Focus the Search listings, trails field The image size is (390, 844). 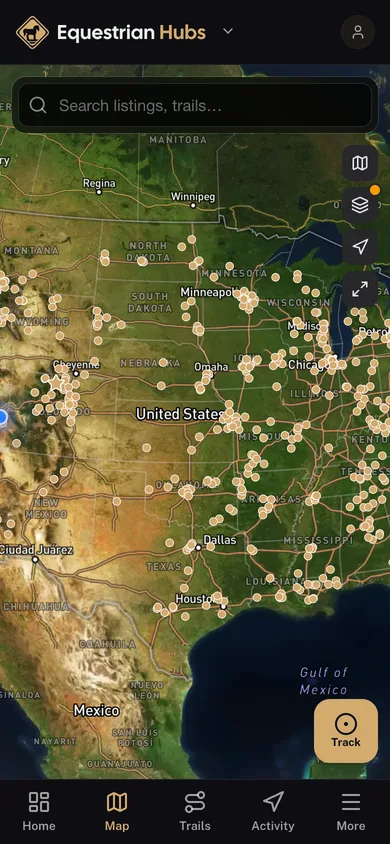tap(195, 105)
